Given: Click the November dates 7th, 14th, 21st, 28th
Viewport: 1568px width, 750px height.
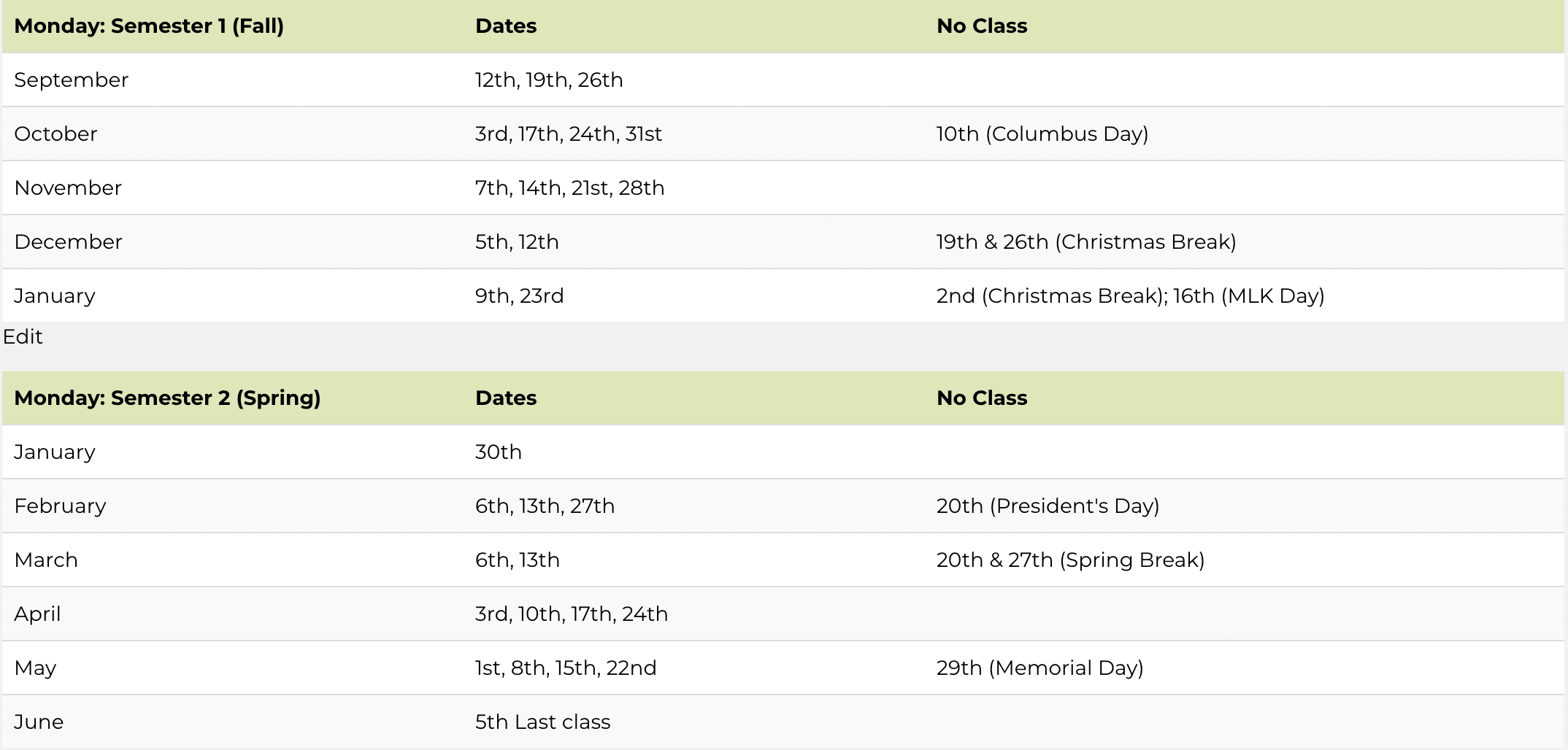Looking at the screenshot, I should (569, 188).
